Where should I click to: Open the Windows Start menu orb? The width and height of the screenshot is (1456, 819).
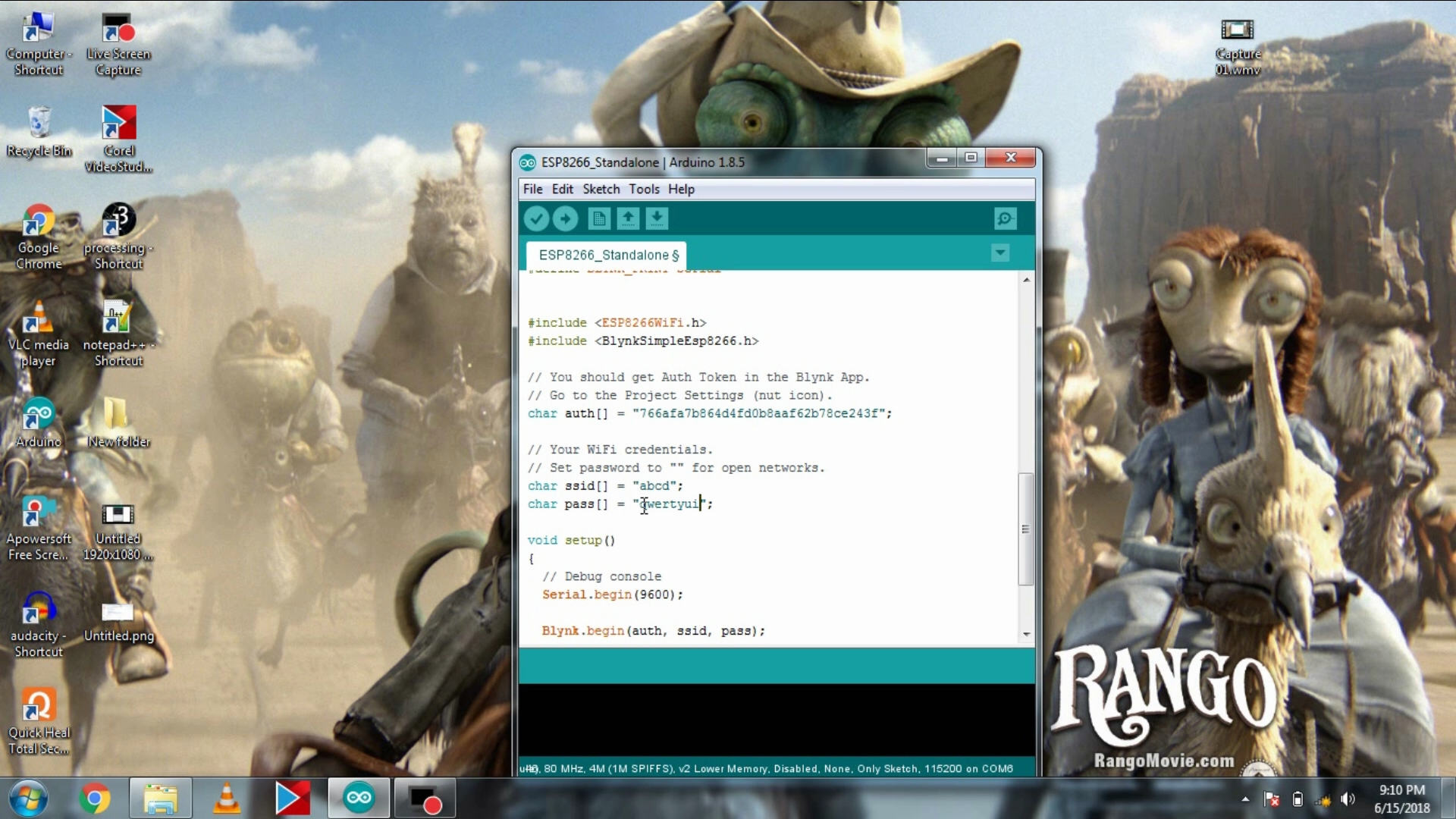click(x=29, y=799)
